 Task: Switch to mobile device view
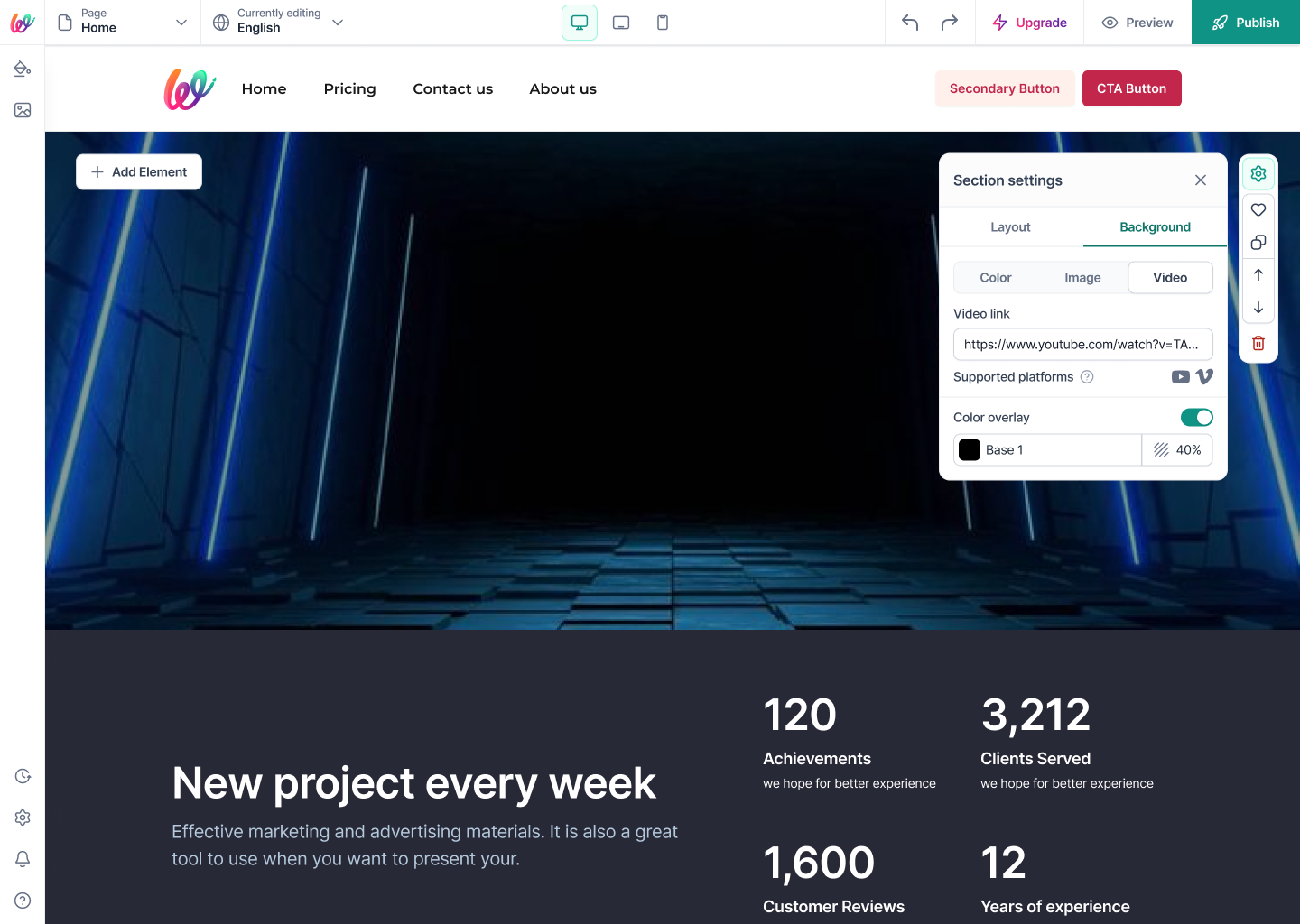point(663,23)
